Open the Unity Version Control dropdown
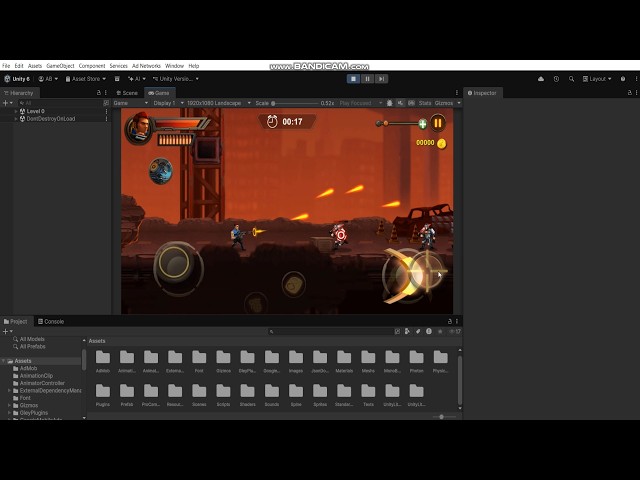This screenshot has height=480, width=640. (x=176, y=79)
